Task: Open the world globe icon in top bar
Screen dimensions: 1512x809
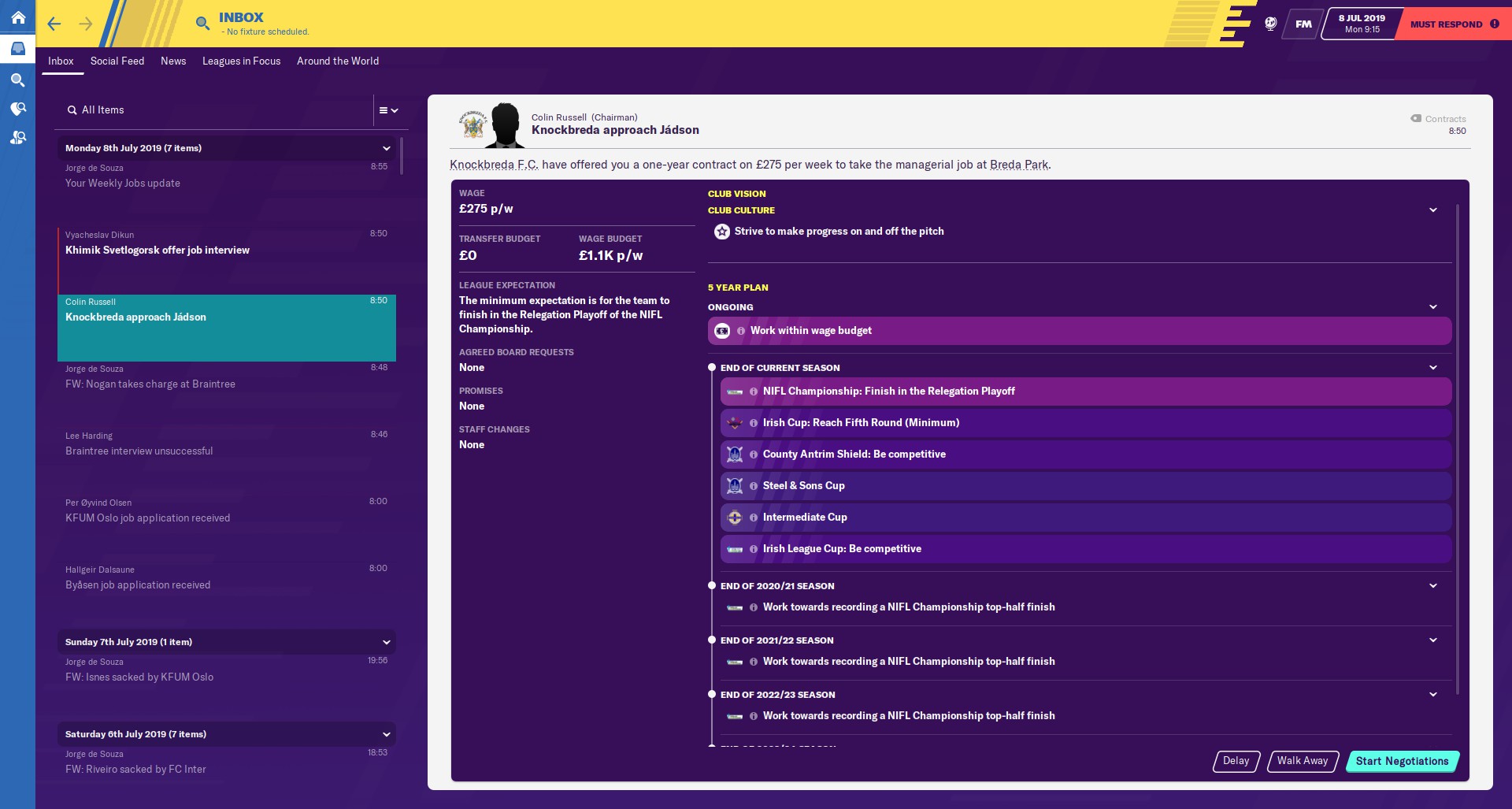Action: click(1270, 24)
